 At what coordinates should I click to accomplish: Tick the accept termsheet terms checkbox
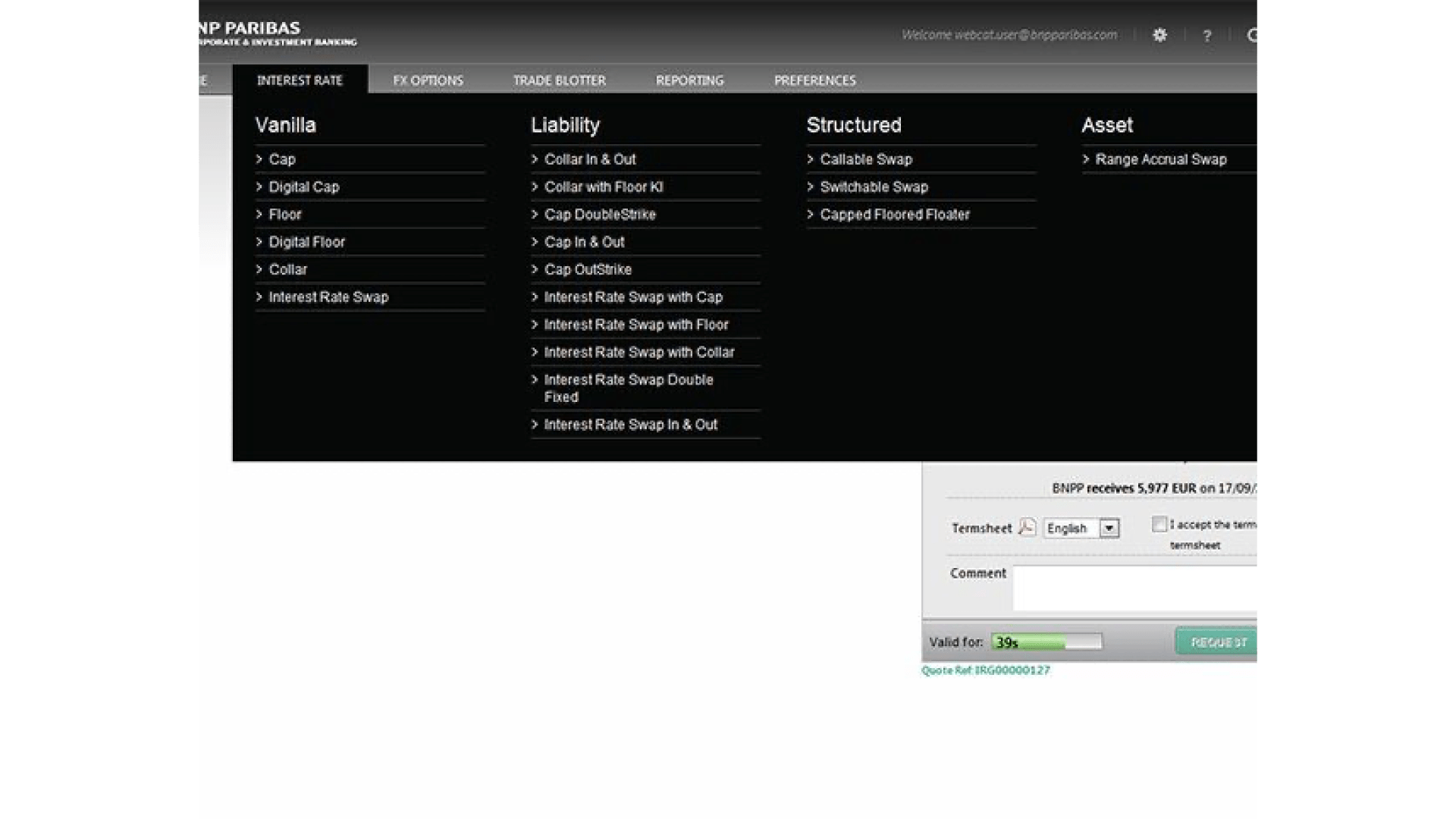1159,524
